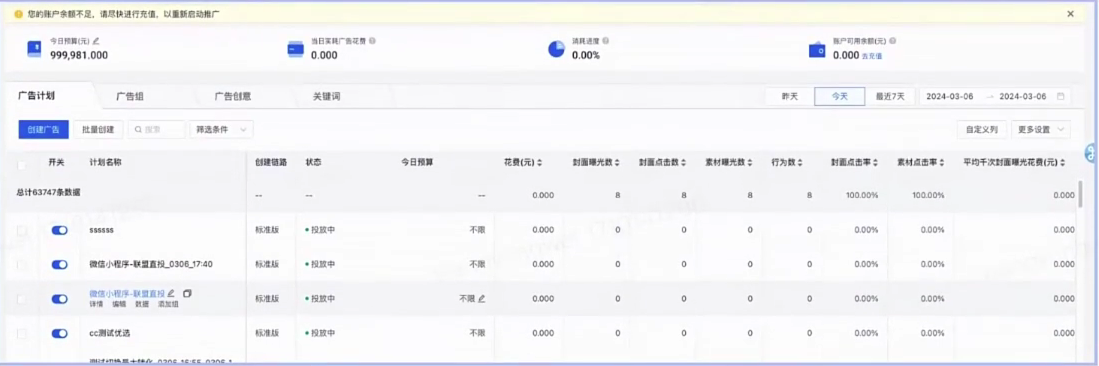
Task: Switch to the 广告计划 tab
Action: click(36, 96)
